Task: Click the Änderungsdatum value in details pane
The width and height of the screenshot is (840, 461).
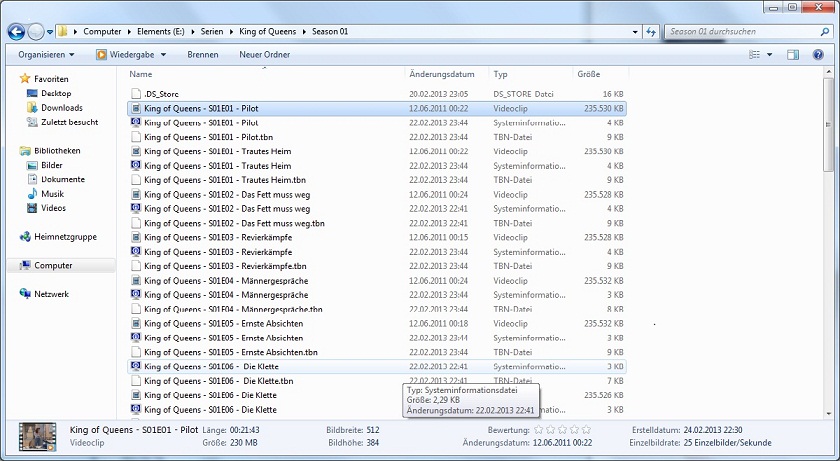Action: pos(562,443)
